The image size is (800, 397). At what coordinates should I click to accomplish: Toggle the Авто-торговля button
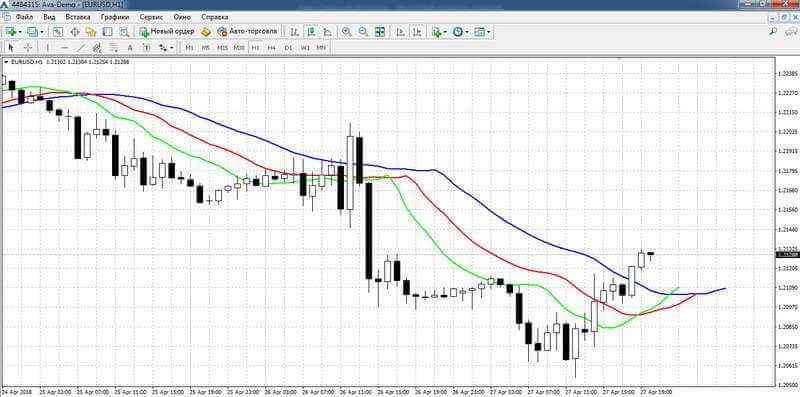(247, 32)
